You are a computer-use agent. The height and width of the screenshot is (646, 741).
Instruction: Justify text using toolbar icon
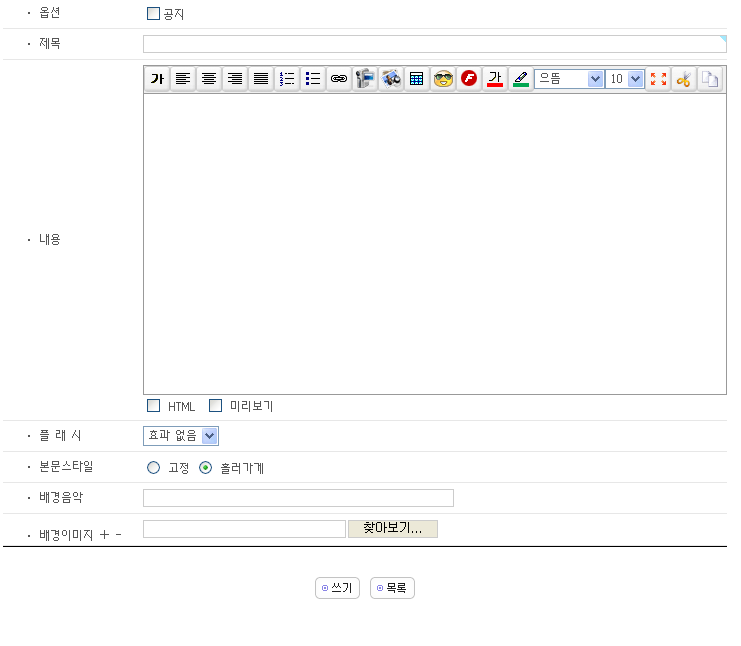261,78
